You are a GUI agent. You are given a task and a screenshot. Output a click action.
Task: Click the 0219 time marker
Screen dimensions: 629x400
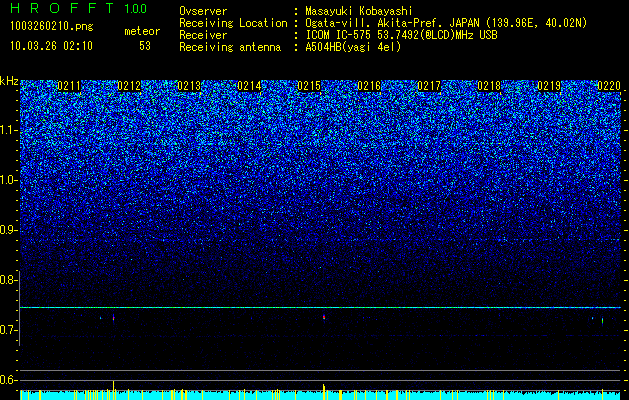[x=549, y=86]
